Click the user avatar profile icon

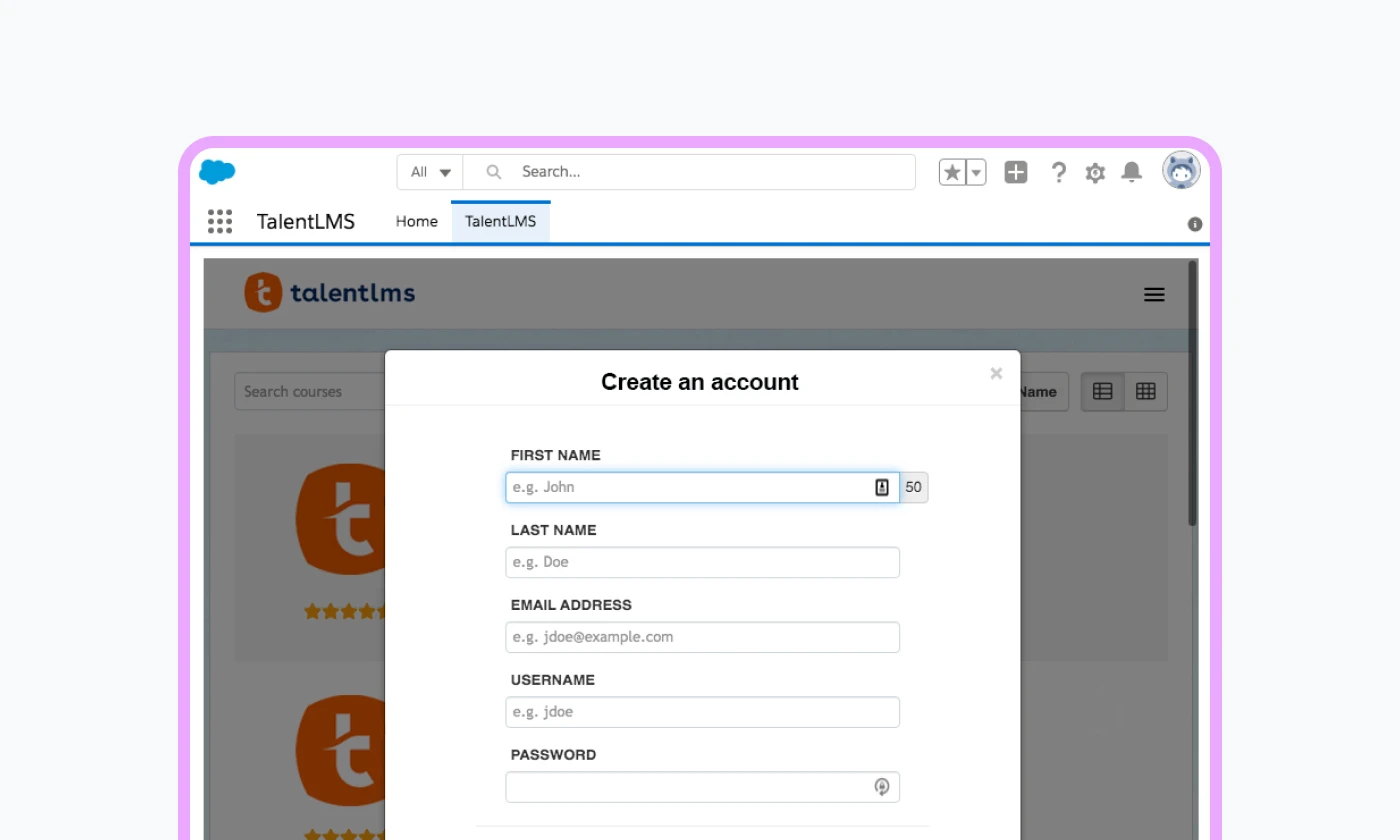tap(1180, 171)
